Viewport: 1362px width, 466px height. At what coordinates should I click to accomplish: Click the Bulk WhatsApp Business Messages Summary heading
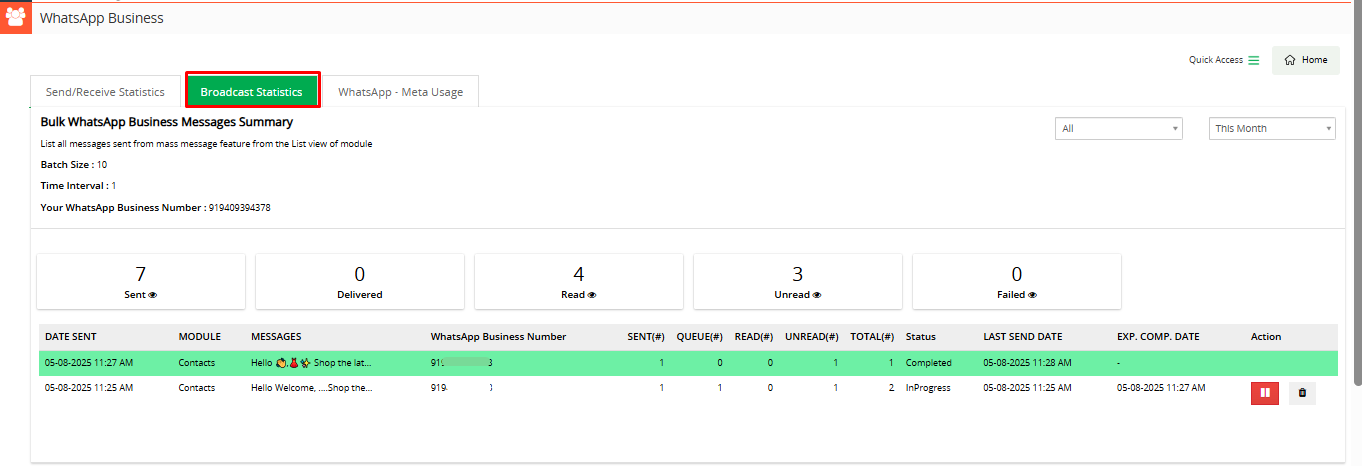coord(167,122)
